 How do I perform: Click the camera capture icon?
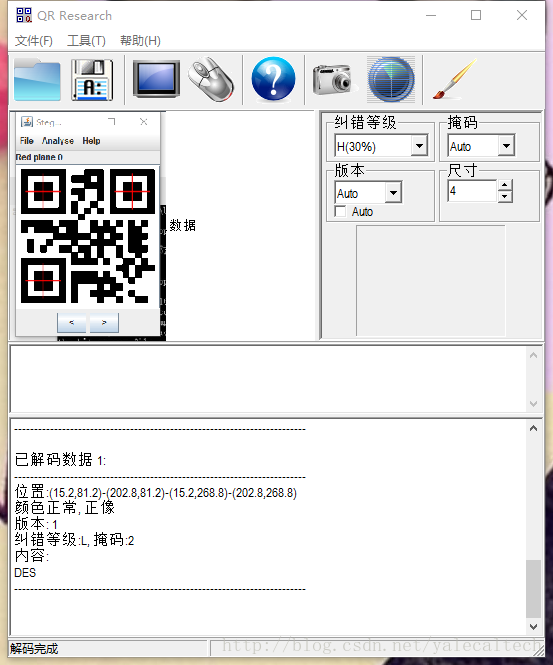point(333,79)
